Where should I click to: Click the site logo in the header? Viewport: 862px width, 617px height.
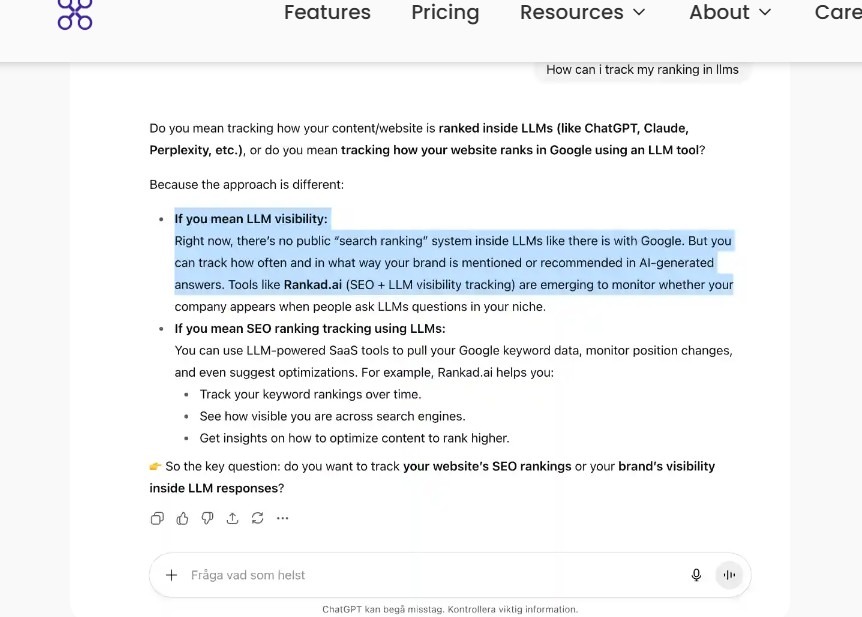(x=75, y=13)
